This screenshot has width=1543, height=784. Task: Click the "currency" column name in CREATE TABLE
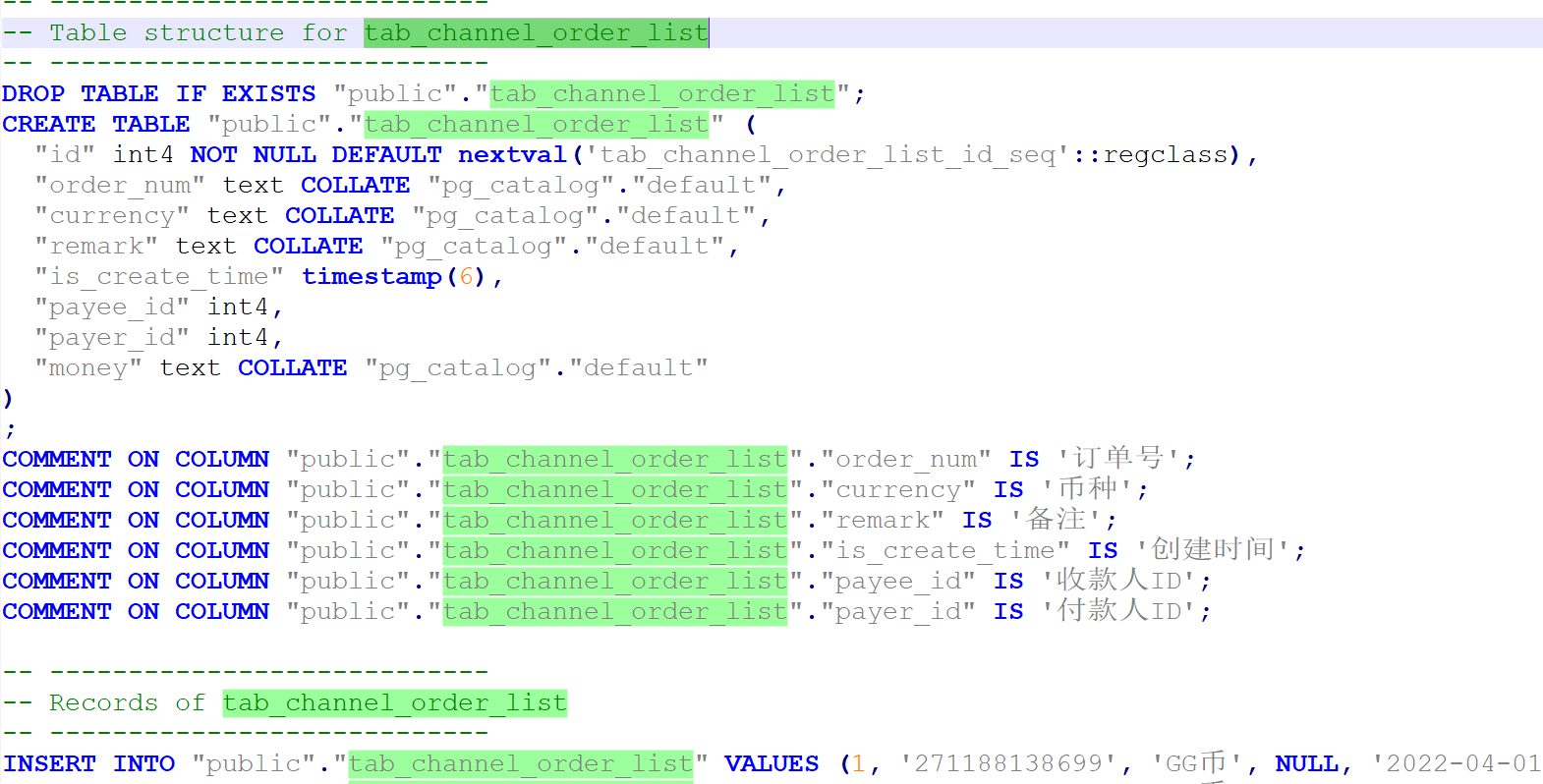(x=112, y=215)
